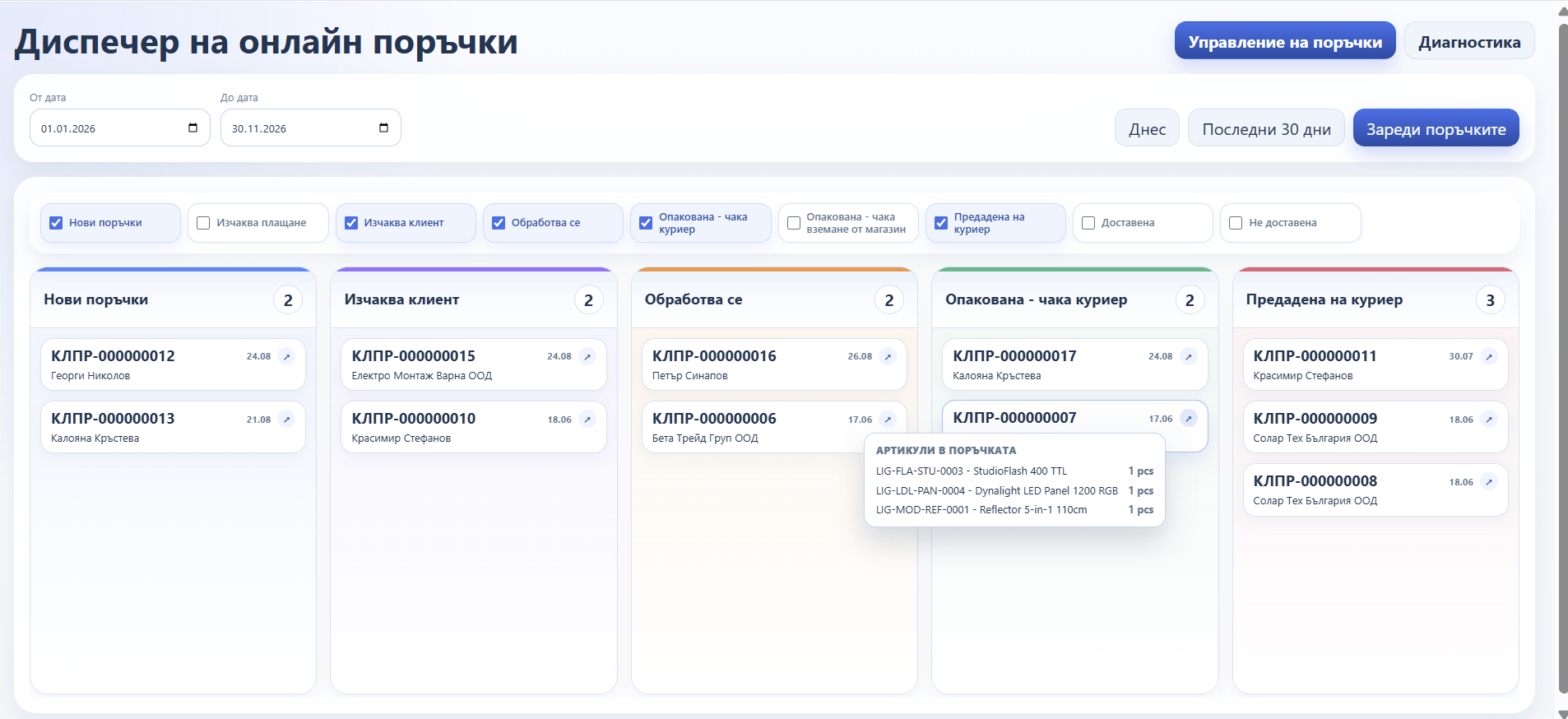This screenshot has width=1568, height=719.
Task: Select order card КЛПР-000000012
Action: [x=173, y=364]
